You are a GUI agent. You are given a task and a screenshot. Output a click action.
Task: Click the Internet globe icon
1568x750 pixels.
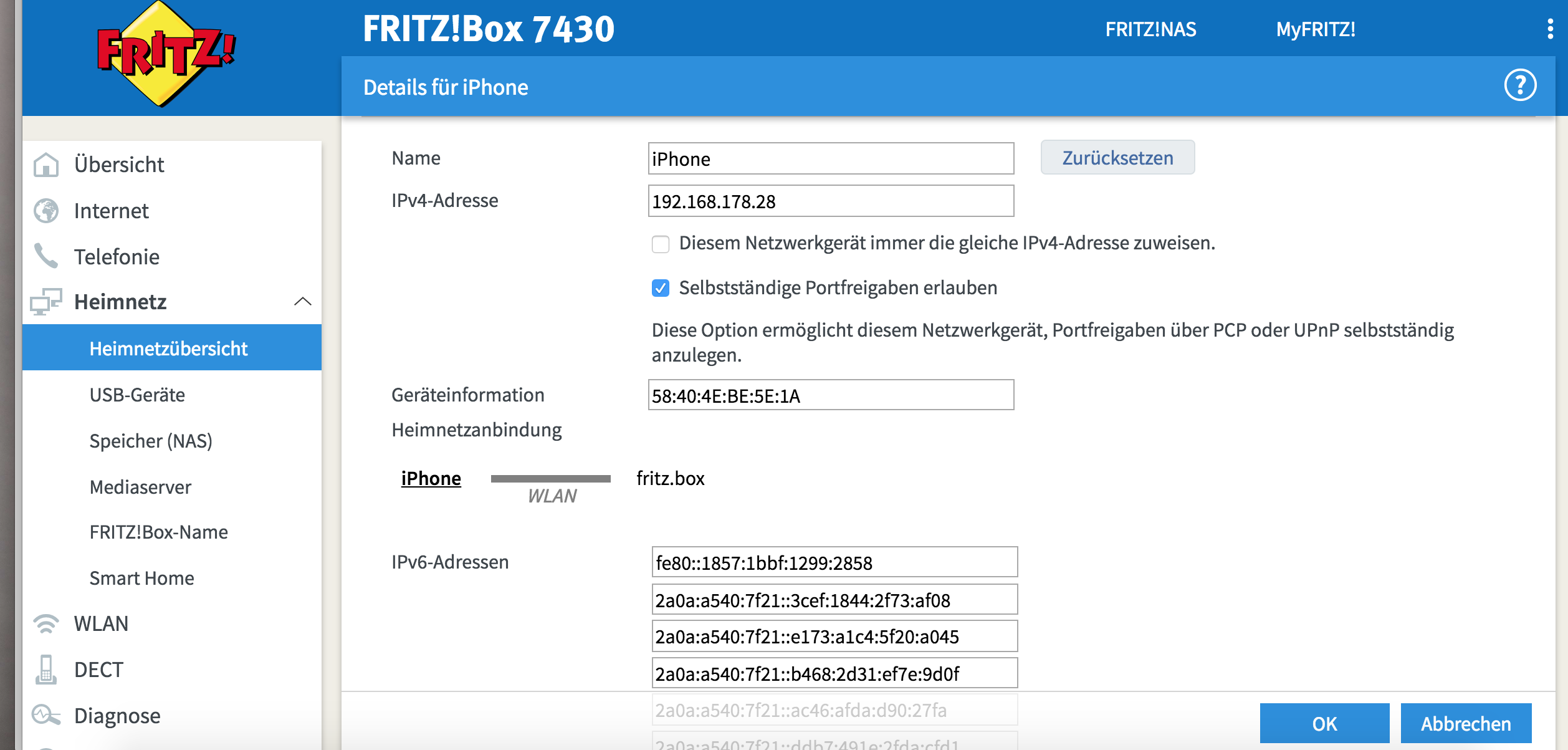[x=46, y=211]
